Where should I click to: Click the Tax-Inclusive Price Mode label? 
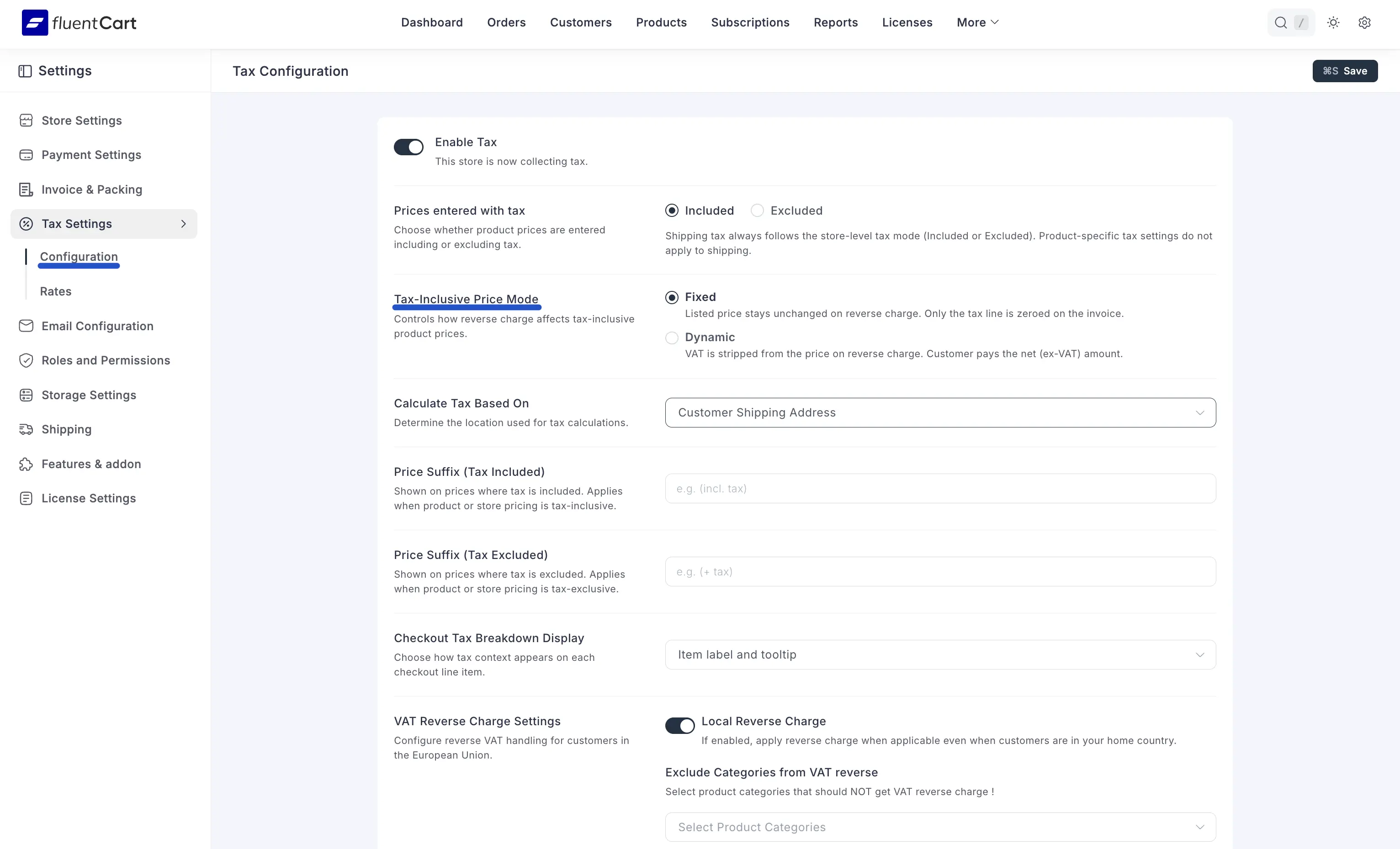466,299
